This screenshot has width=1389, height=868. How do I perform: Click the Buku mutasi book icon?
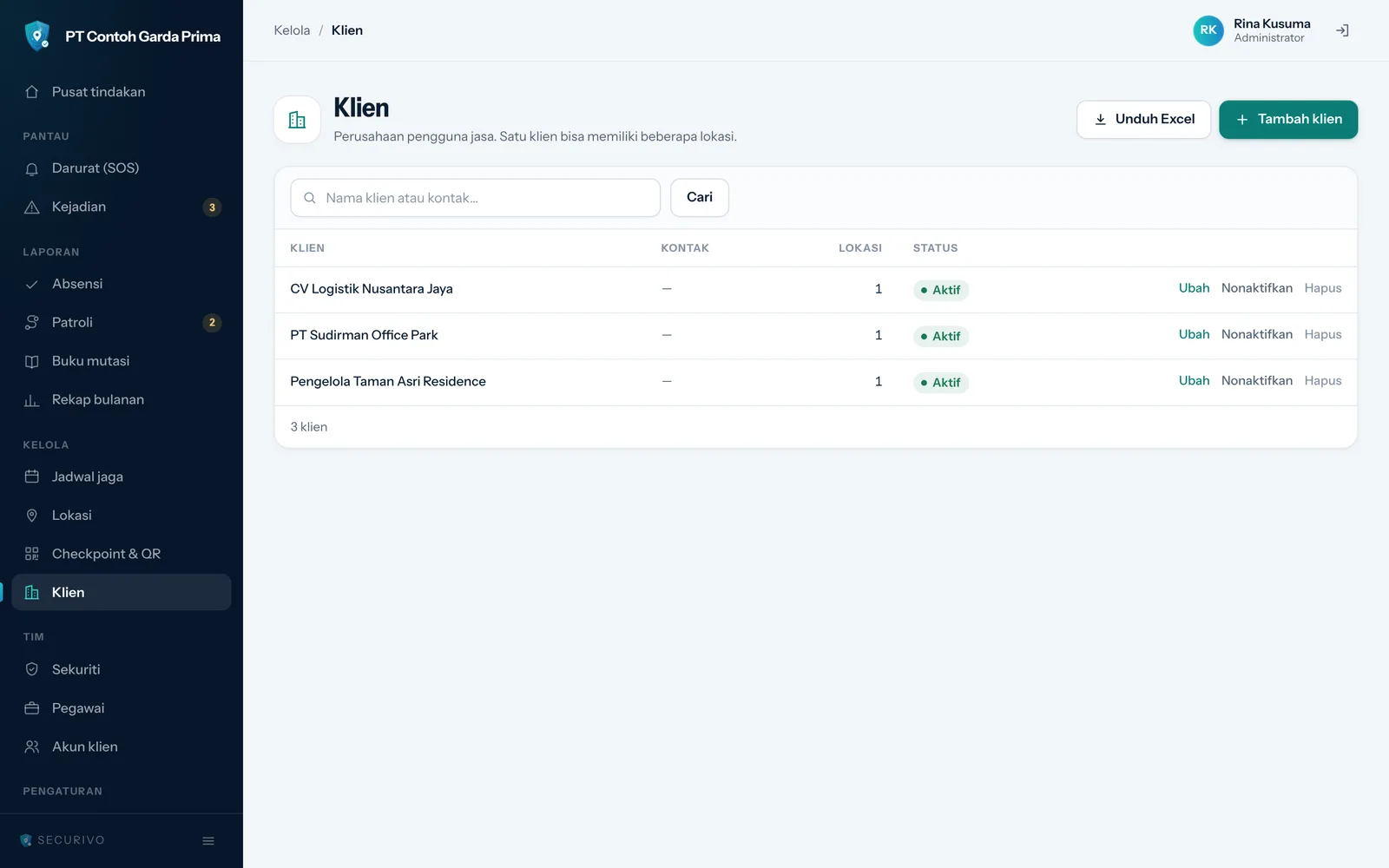click(32, 361)
